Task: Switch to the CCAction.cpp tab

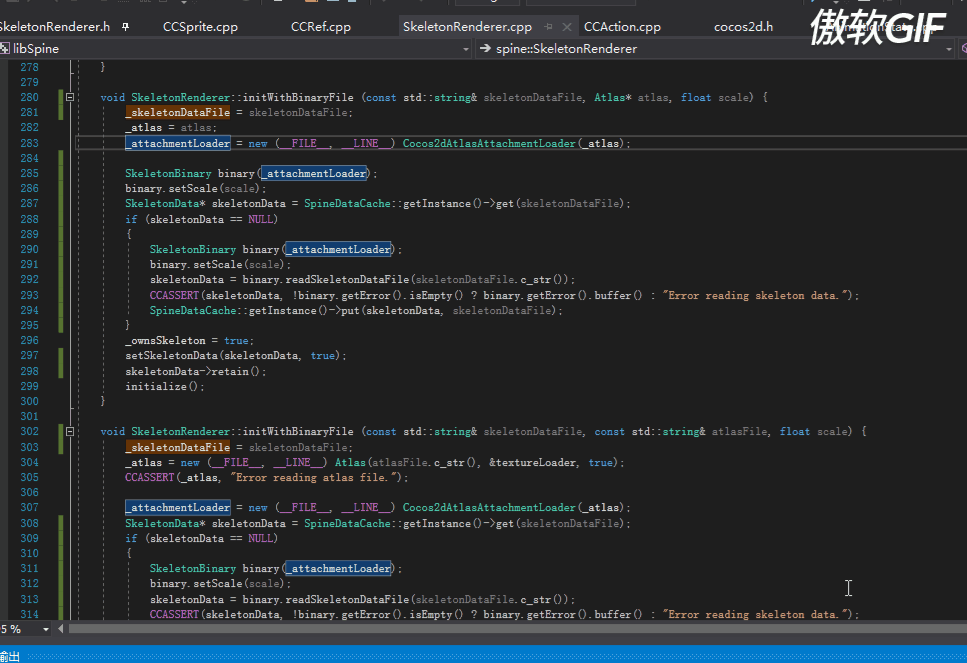Action: pos(622,27)
